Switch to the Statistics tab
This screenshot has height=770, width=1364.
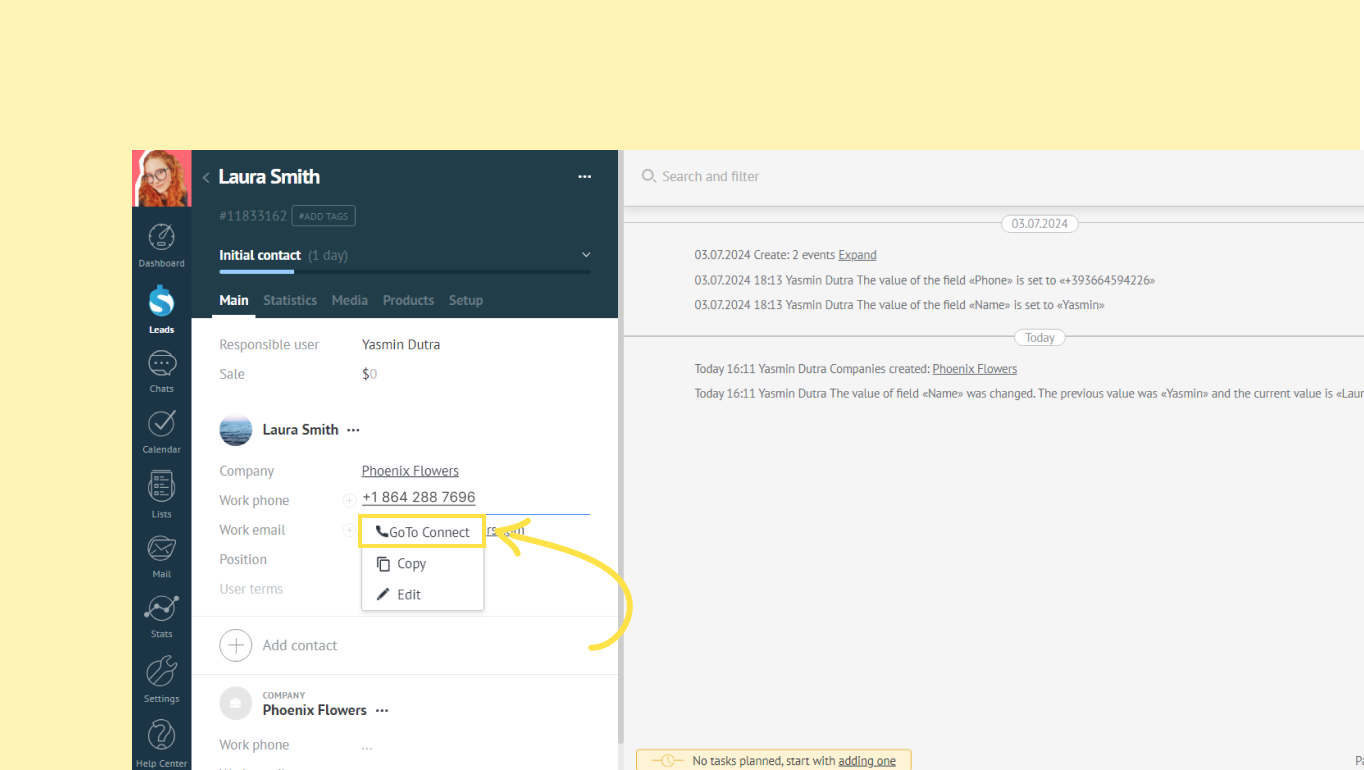point(290,300)
